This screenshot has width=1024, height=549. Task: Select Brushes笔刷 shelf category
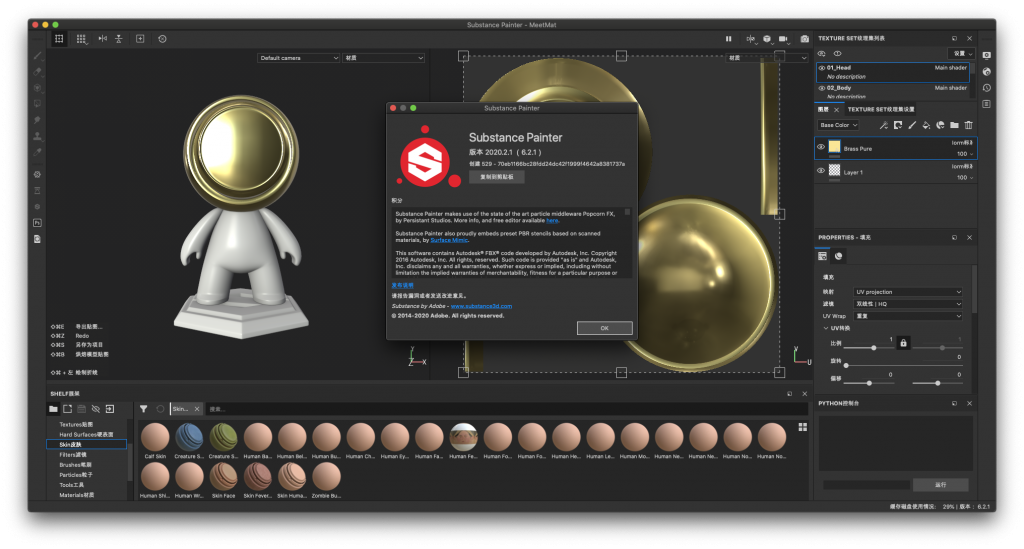click(74, 465)
